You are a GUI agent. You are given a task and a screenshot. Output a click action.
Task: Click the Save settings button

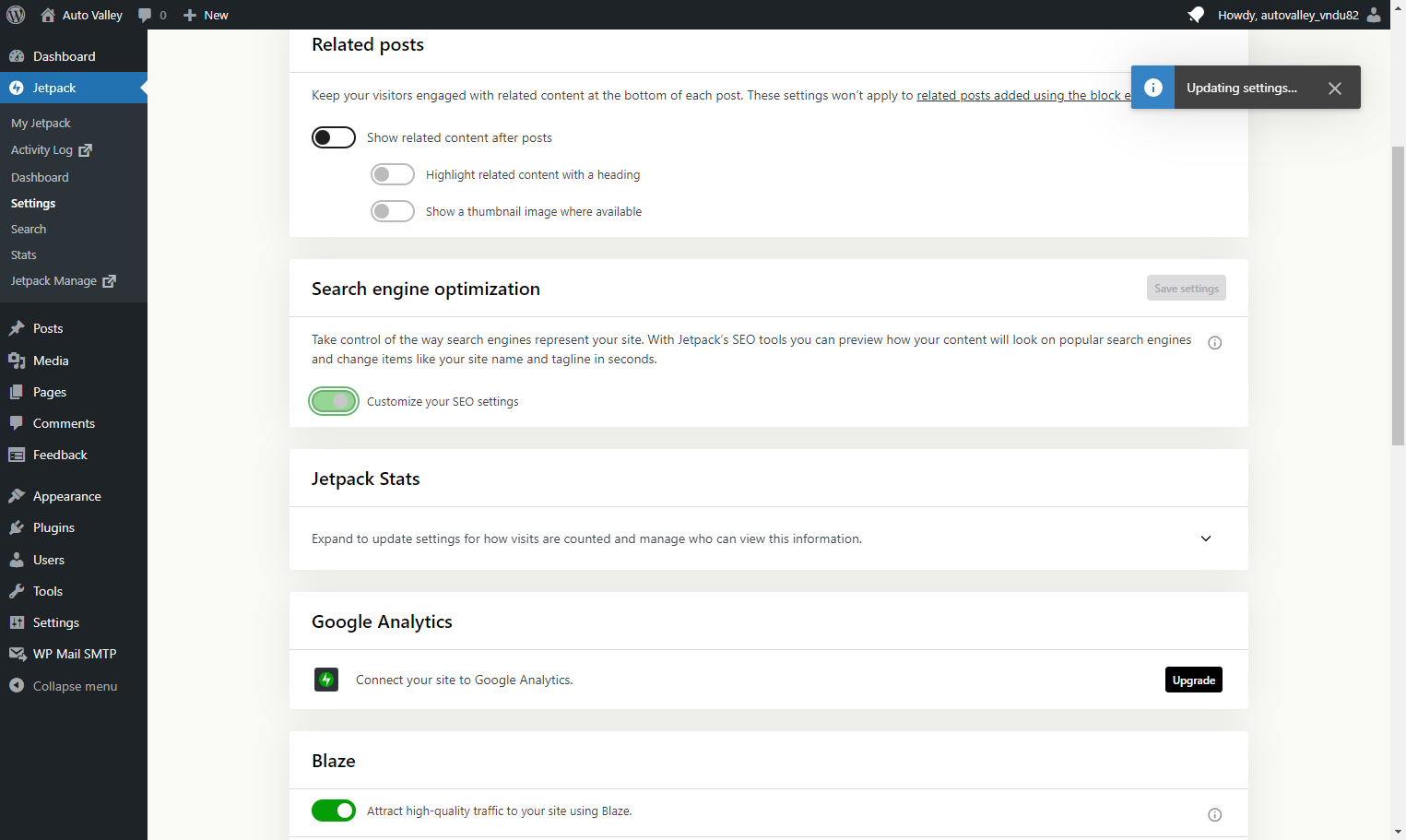click(1187, 288)
